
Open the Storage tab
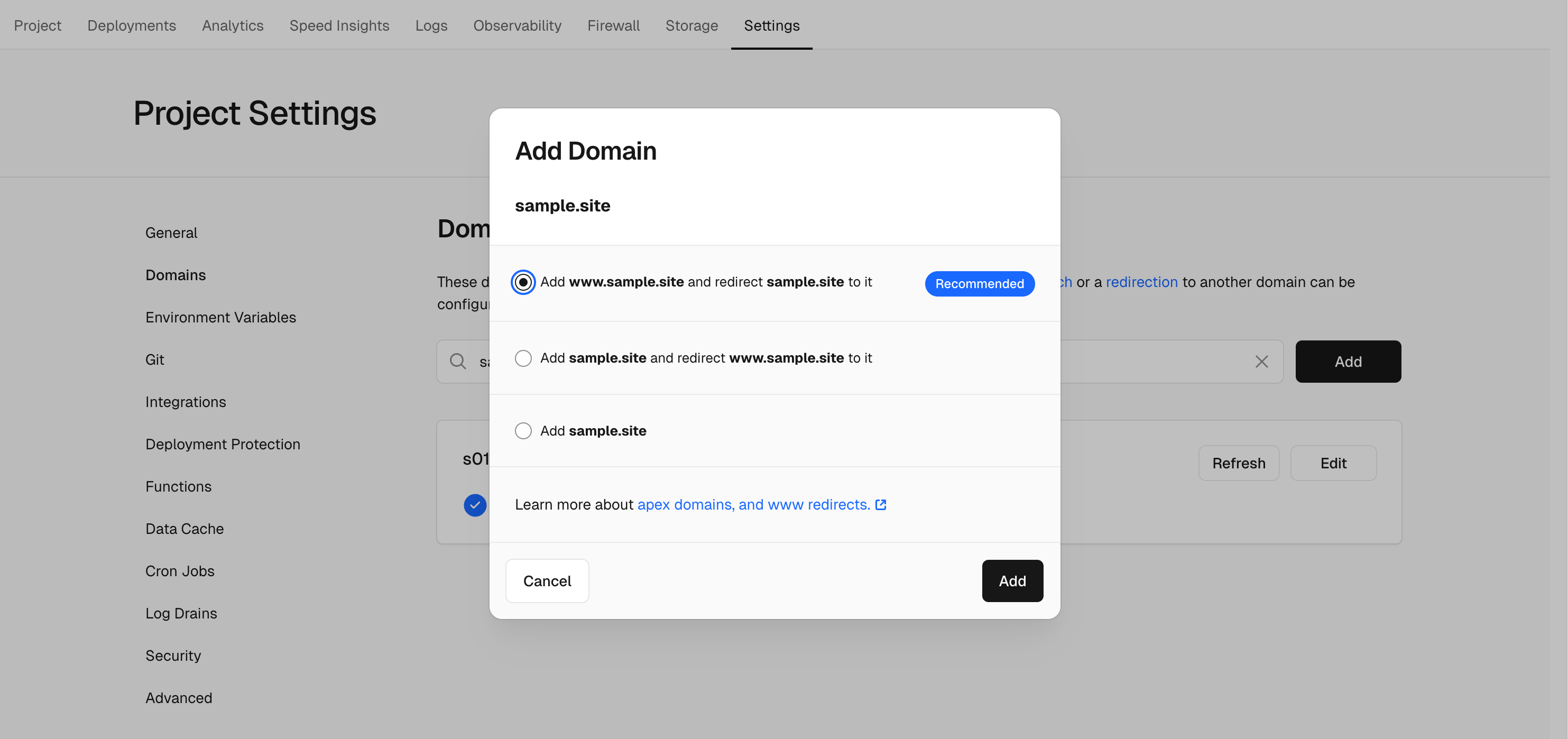[691, 25]
